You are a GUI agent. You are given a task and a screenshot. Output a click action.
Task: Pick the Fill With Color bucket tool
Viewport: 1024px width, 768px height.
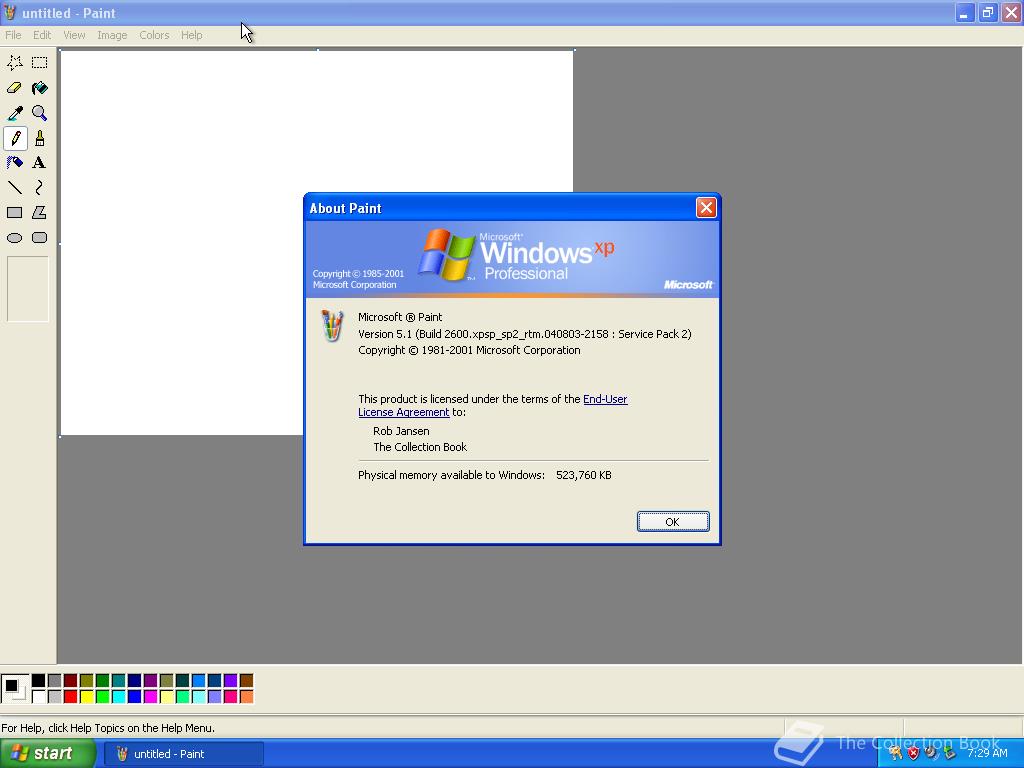[40, 88]
